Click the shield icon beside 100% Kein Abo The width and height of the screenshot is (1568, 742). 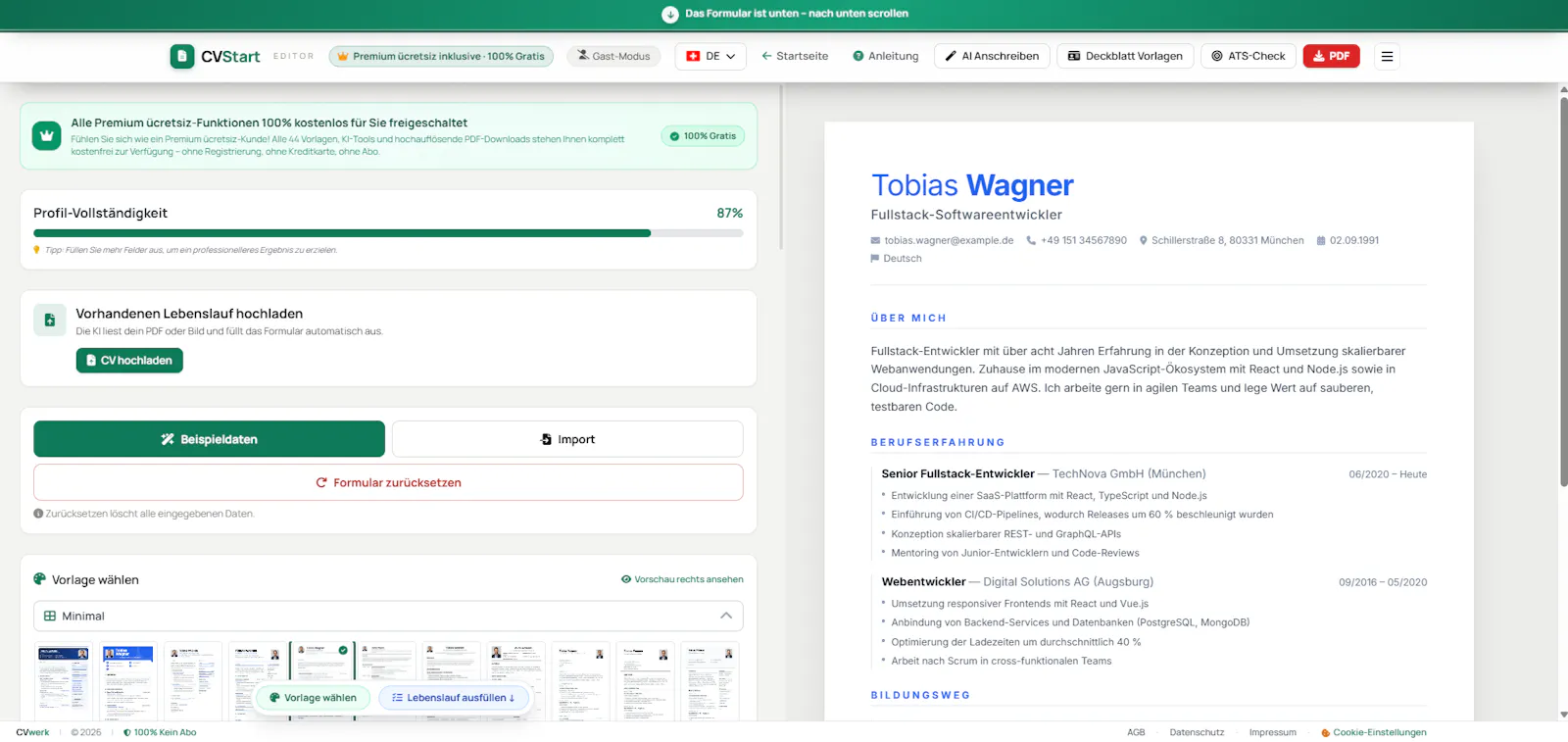click(x=127, y=732)
